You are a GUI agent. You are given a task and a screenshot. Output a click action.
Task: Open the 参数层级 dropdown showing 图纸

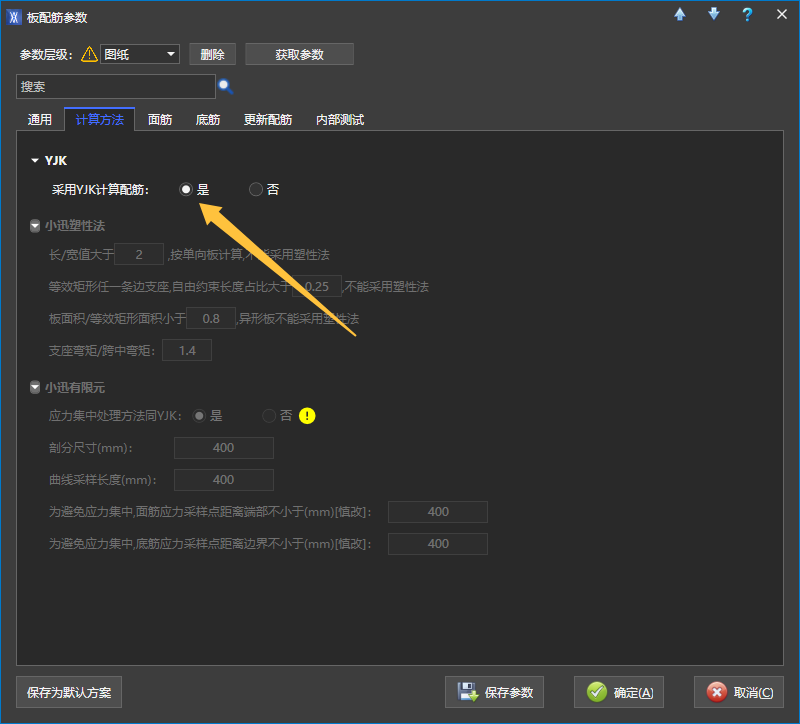pos(140,54)
